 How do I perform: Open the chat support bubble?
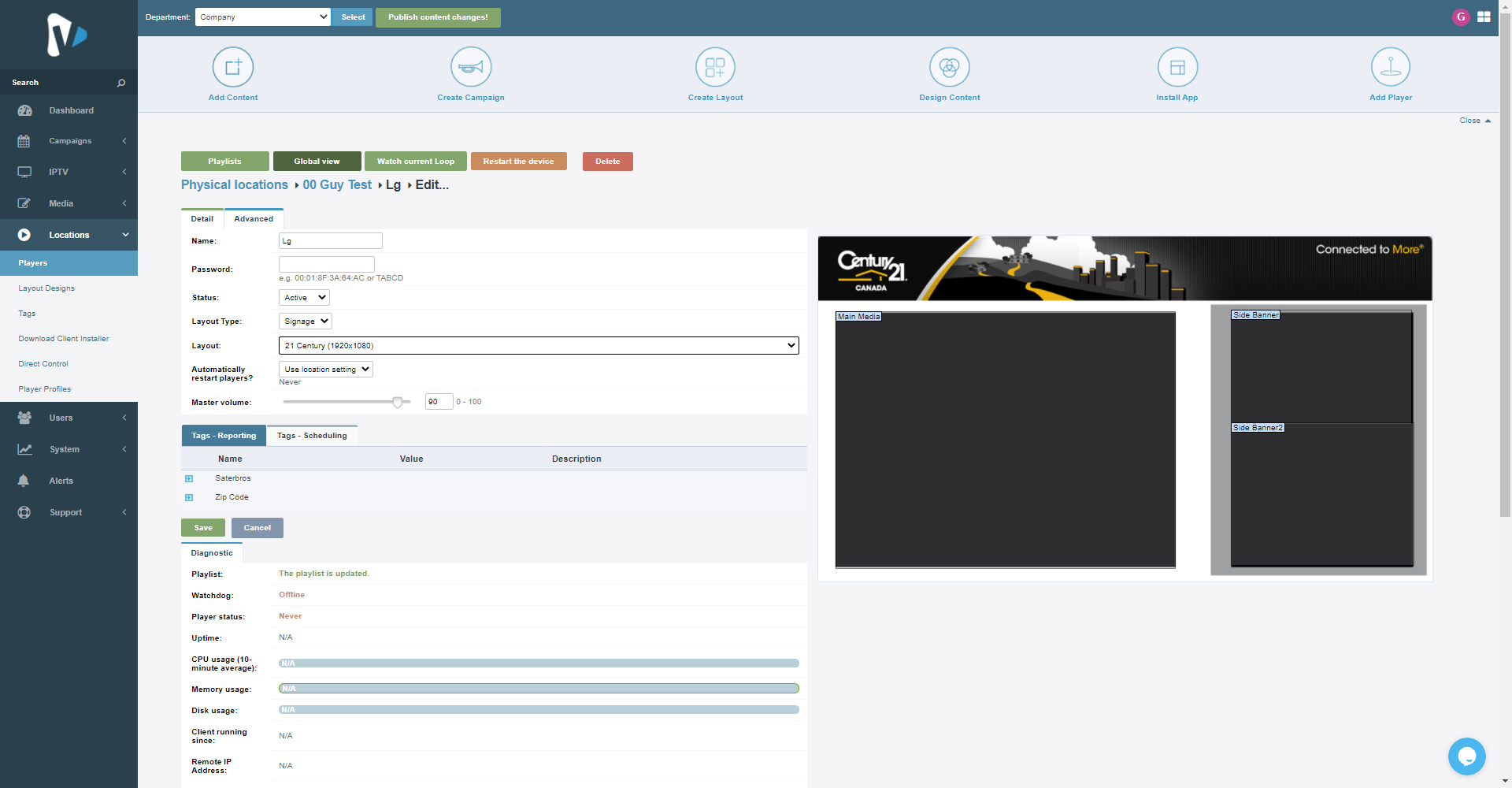click(x=1466, y=756)
